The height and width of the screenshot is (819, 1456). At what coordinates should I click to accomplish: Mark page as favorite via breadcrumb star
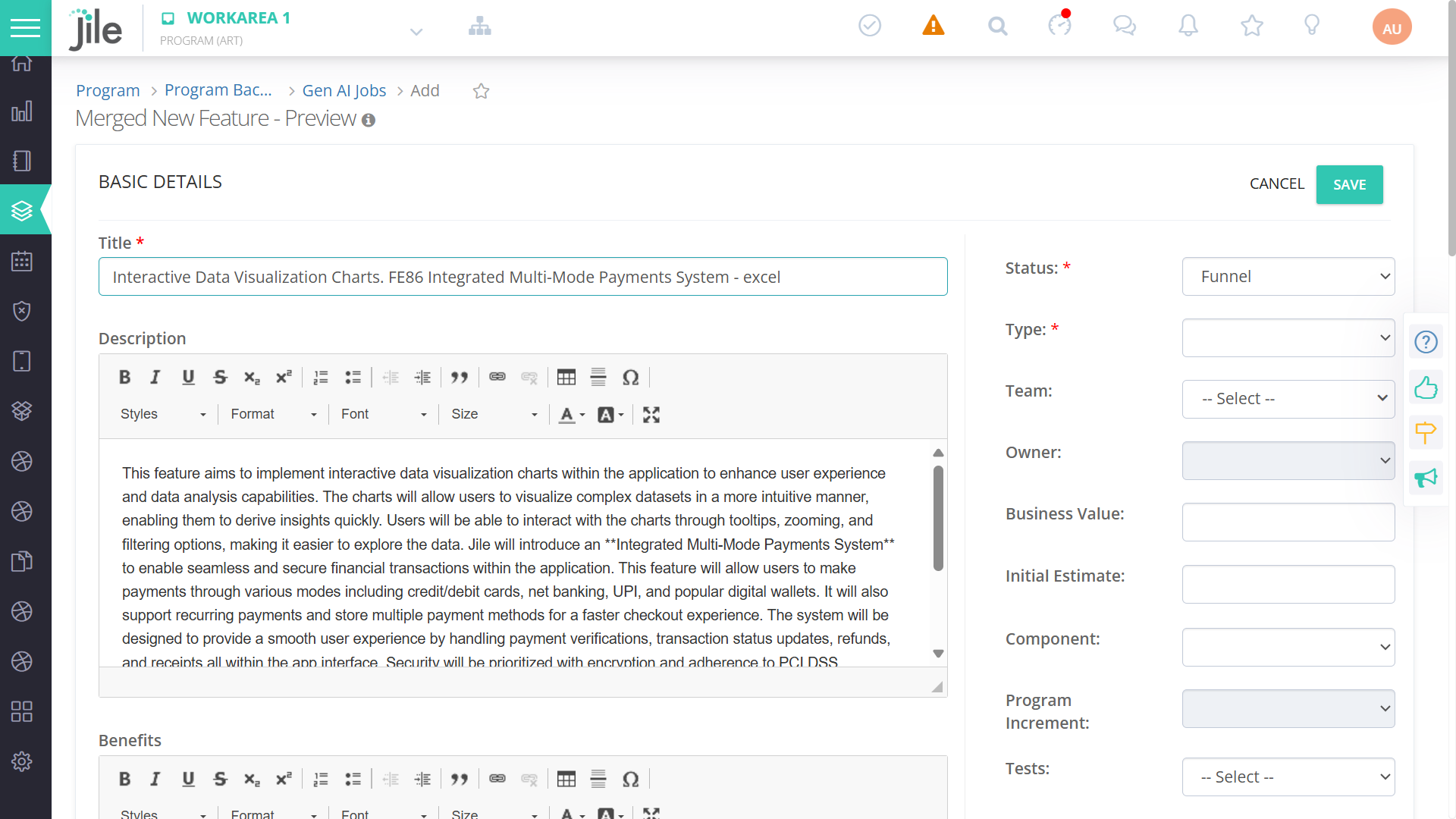[481, 91]
